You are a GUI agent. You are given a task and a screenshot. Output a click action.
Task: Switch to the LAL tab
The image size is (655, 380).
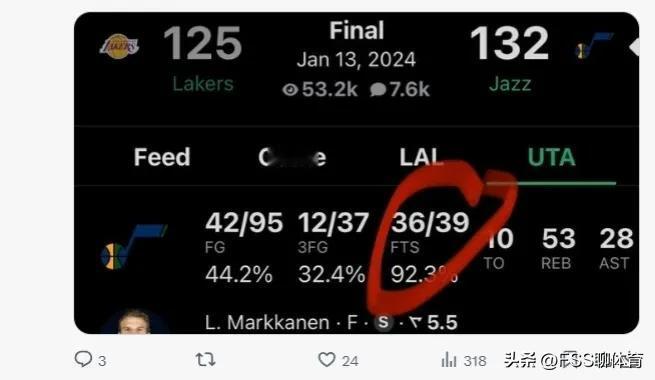click(x=420, y=157)
